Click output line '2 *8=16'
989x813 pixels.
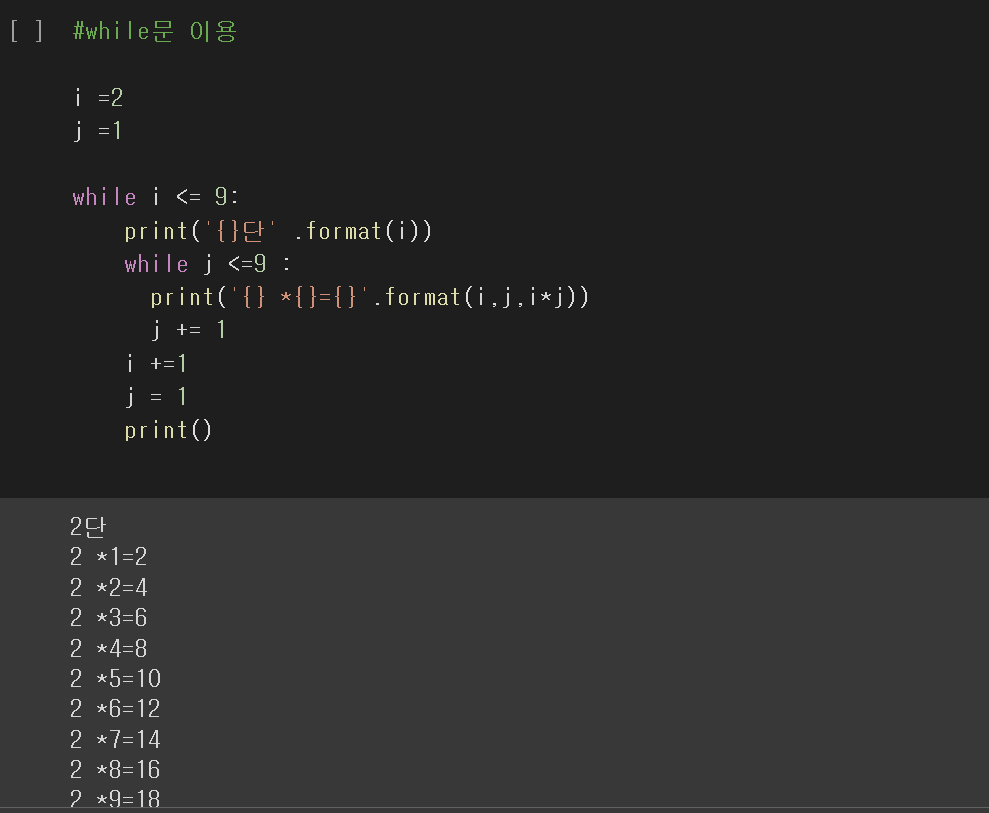115,769
